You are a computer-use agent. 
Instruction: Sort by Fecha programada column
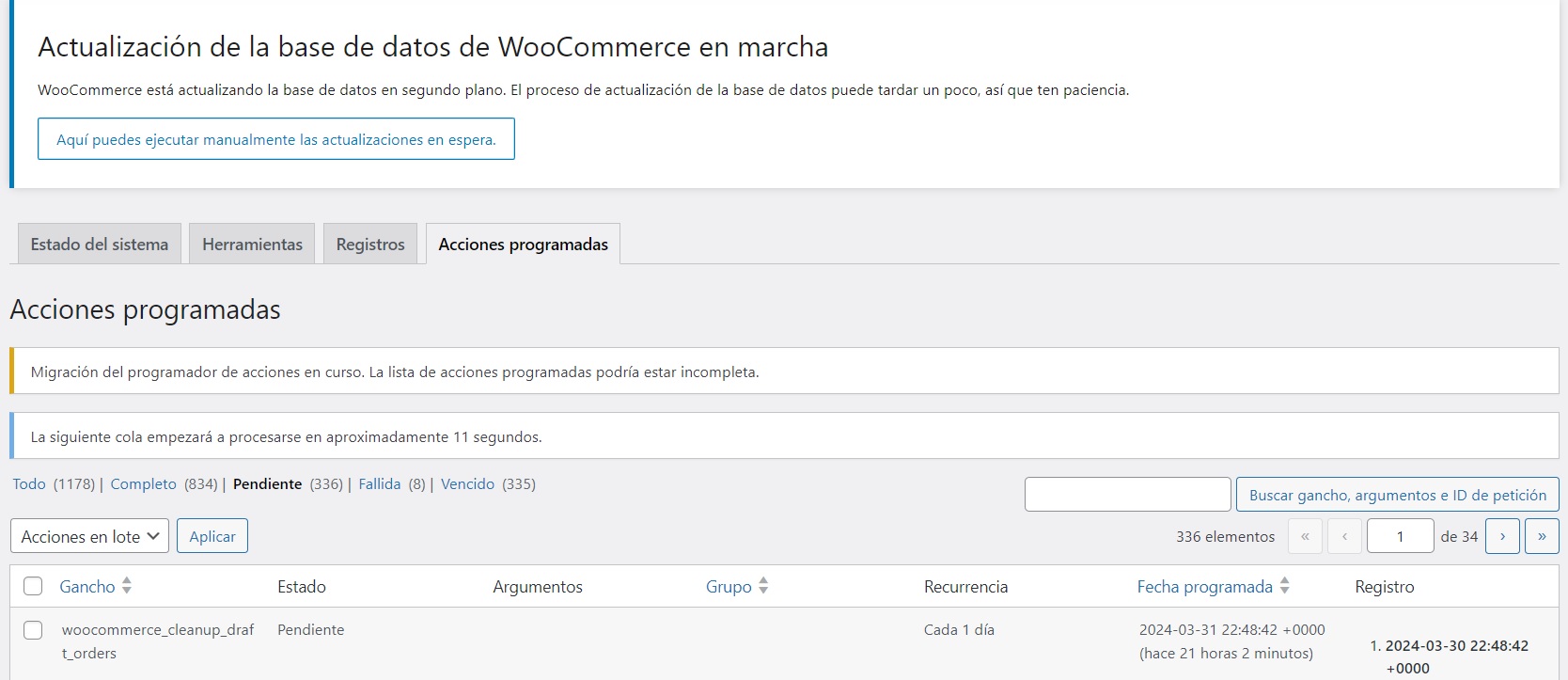coord(1204,586)
